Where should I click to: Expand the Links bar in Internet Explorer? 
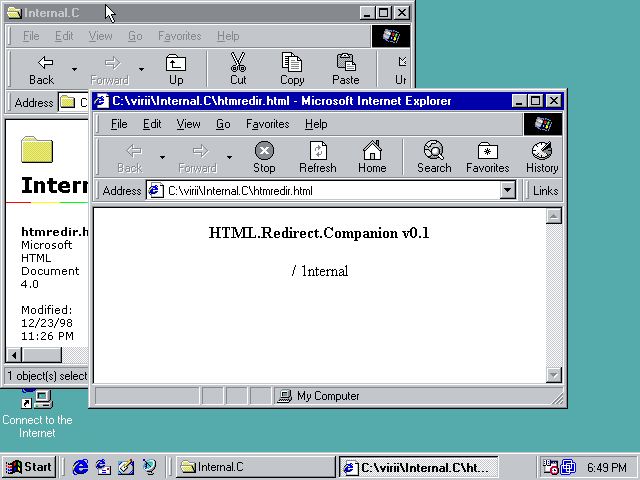click(x=545, y=191)
